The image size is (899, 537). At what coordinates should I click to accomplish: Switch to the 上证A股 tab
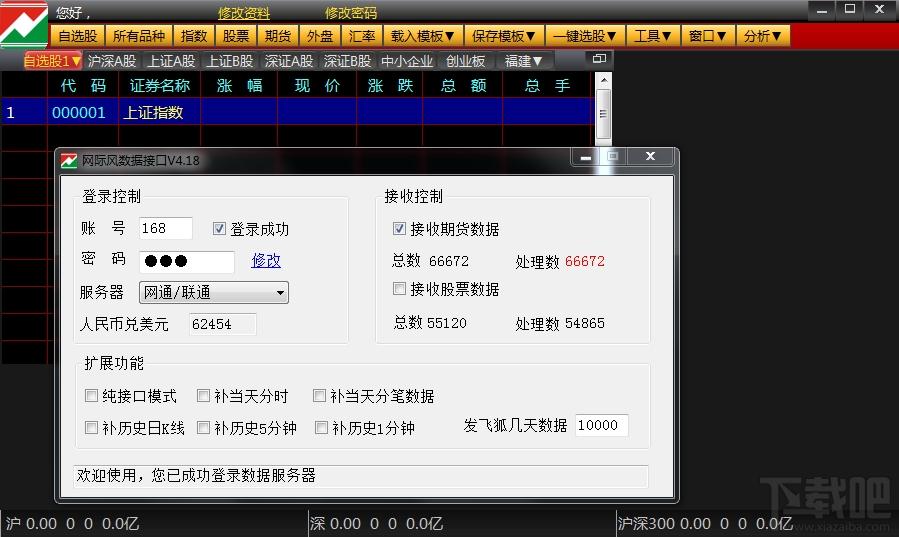[171, 61]
